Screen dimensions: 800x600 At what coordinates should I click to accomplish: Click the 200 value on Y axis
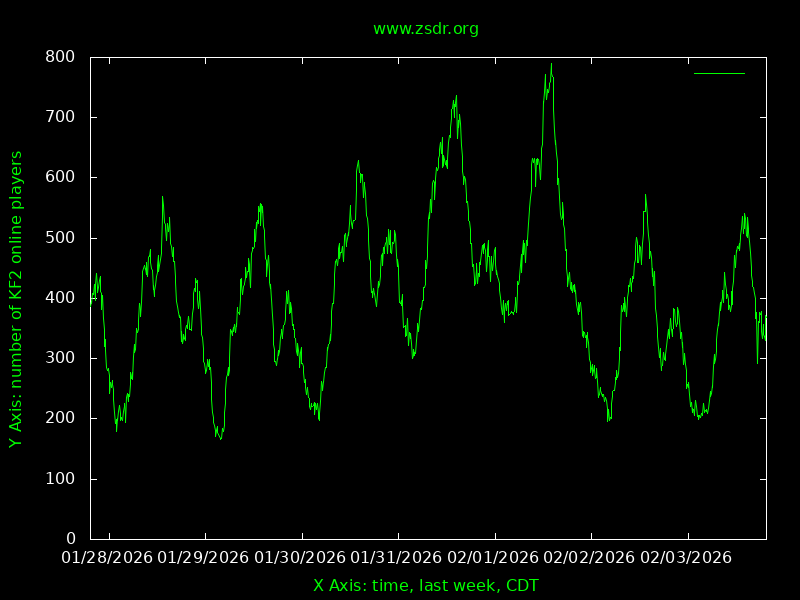click(61, 418)
